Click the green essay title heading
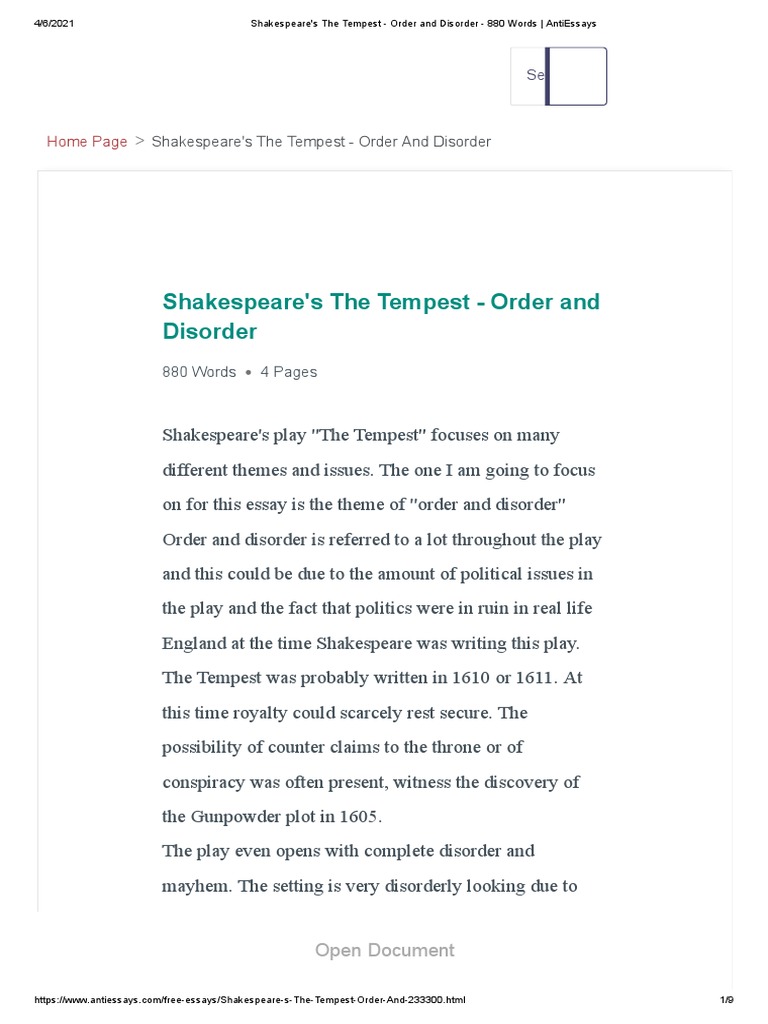The height and width of the screenshot is (1024, 768). [381, 316]
